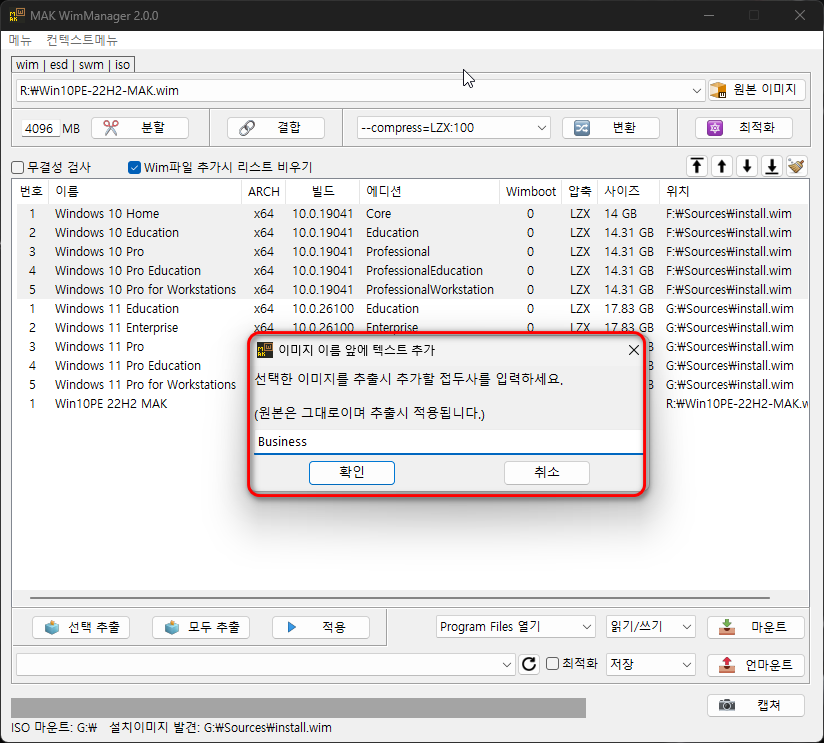Sort by 이름 column header
This screenshot has height=743, width=824.
pos(145,192)
